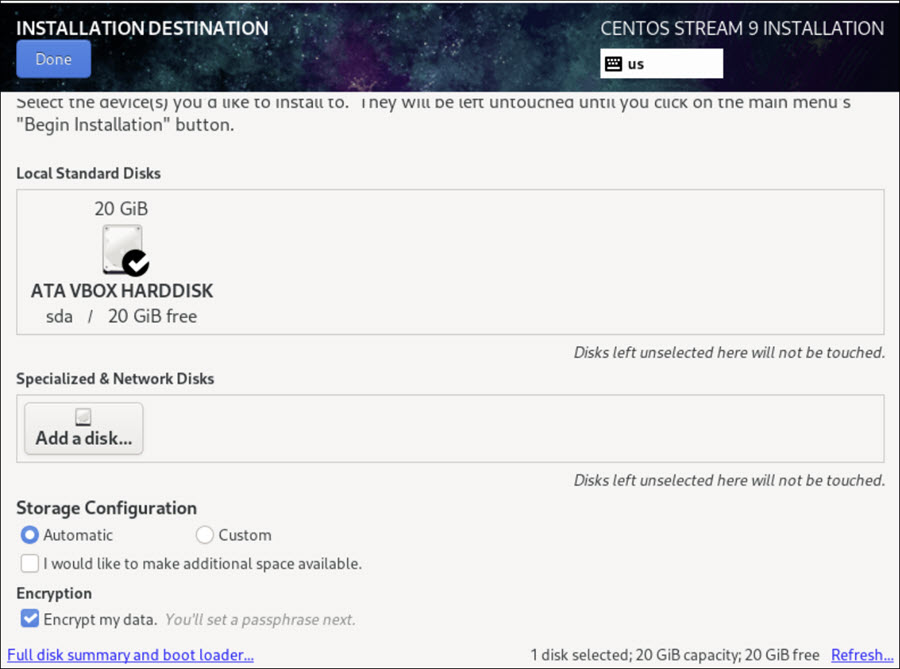Enable the make additional space available option
The image size is (900, 669).
click(29, 564)
